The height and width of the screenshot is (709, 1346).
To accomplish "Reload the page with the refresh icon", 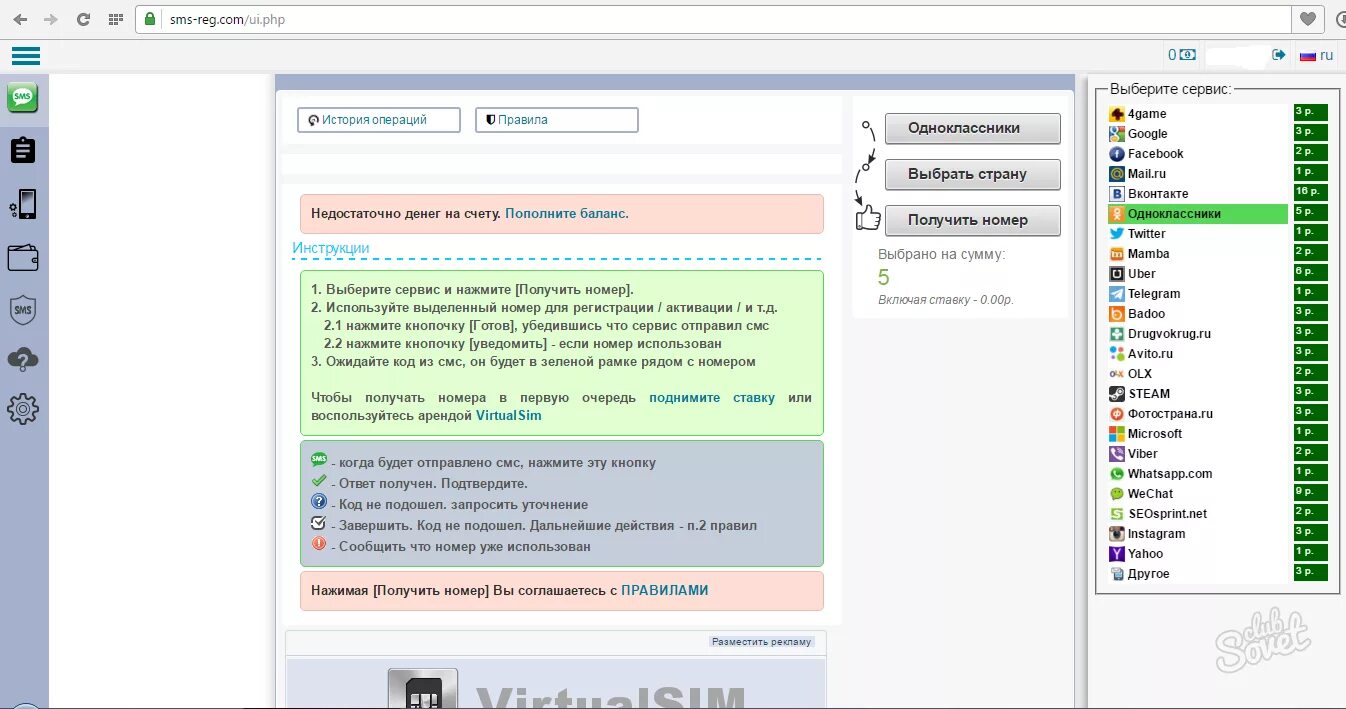I will tap(83, 19).
